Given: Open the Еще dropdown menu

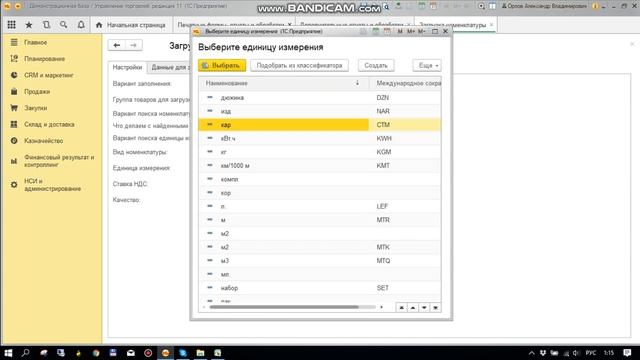Looking at the screenshot, I should tap(427, 65).
